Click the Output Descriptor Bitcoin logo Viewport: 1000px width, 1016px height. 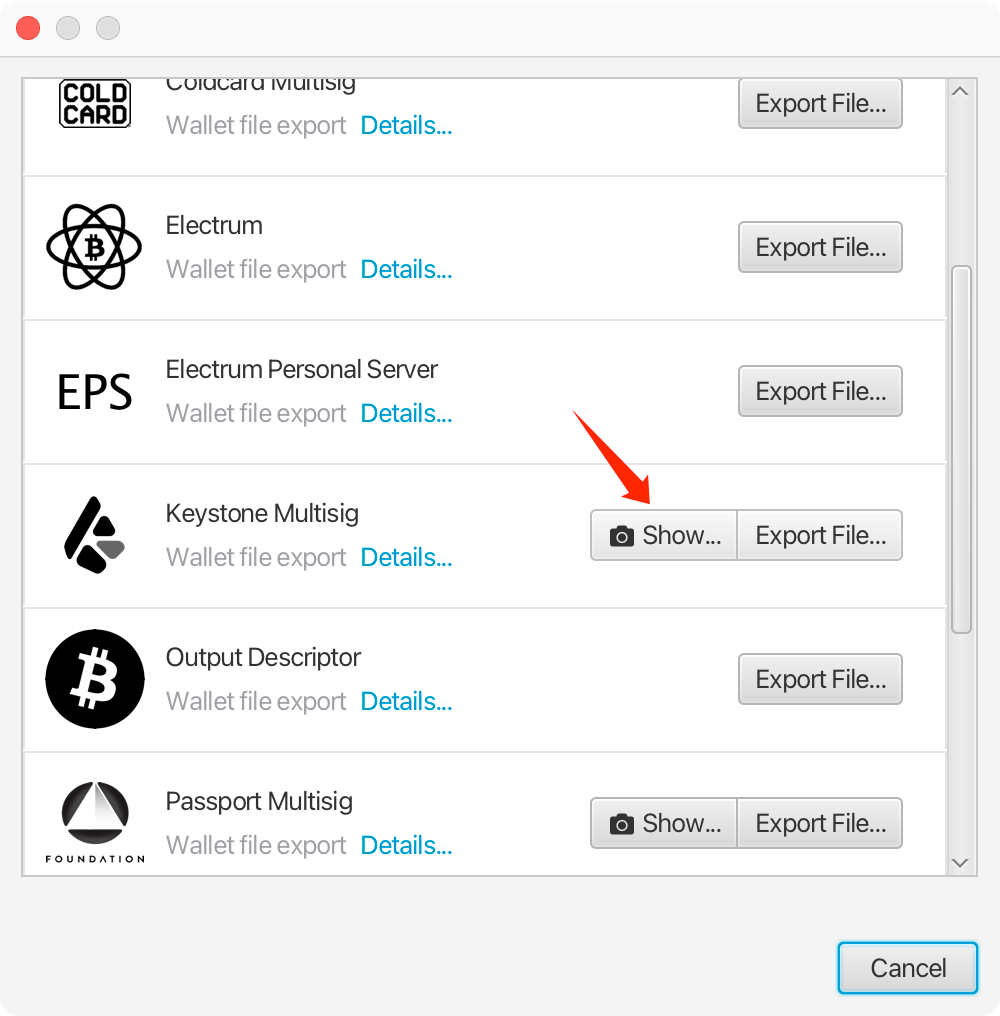tap(95, 679)
